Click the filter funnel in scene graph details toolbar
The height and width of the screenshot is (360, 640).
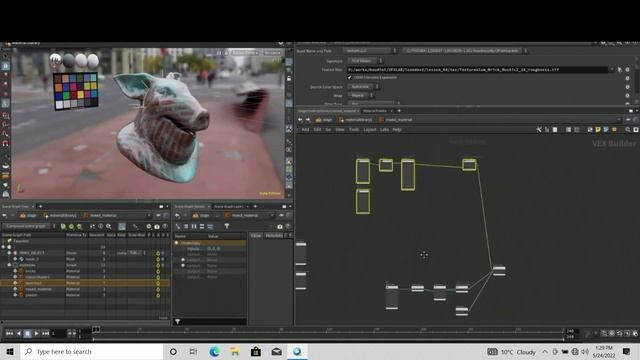(227, 226)
